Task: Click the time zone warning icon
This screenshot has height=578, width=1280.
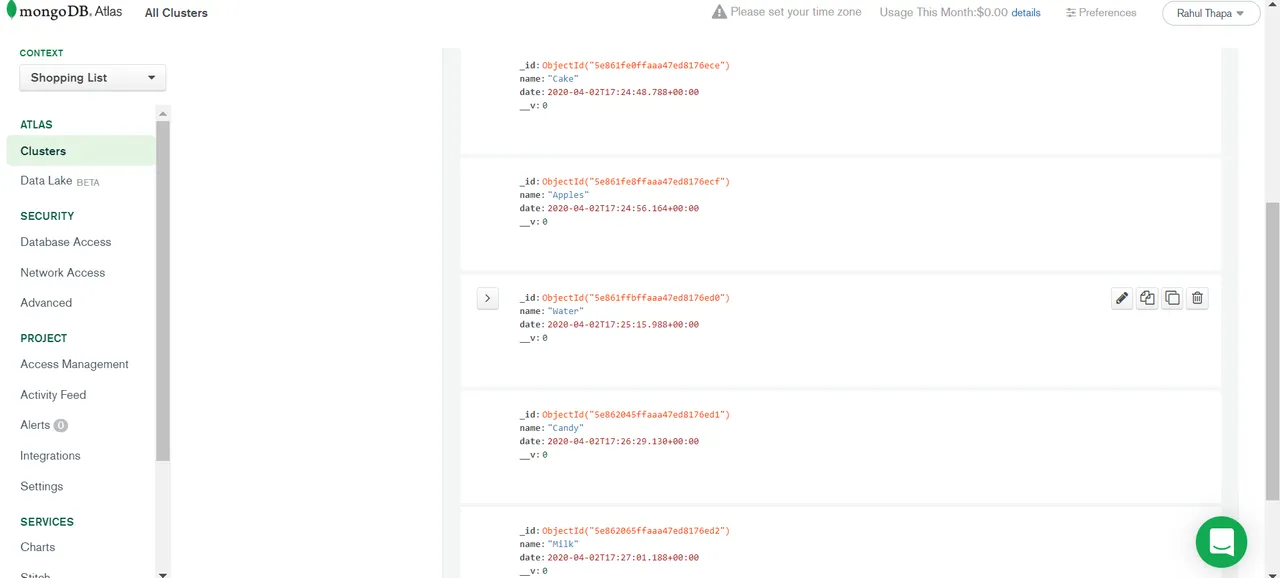Action: coord(719,12)
